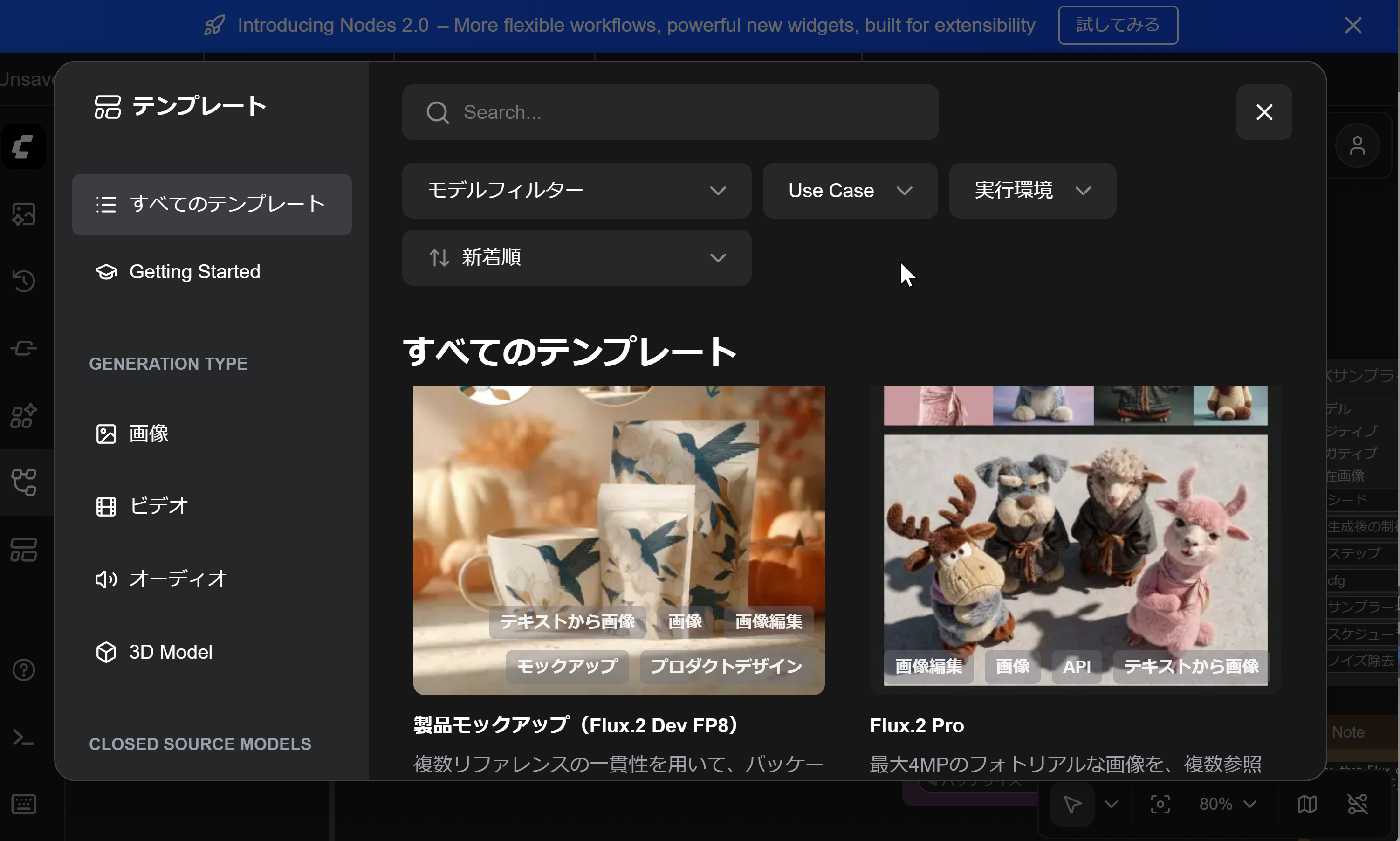Open the keyboard shortcuts icon
This screenshot has height=841, width=1400.
pyautogui.click(x=23, y=804)
